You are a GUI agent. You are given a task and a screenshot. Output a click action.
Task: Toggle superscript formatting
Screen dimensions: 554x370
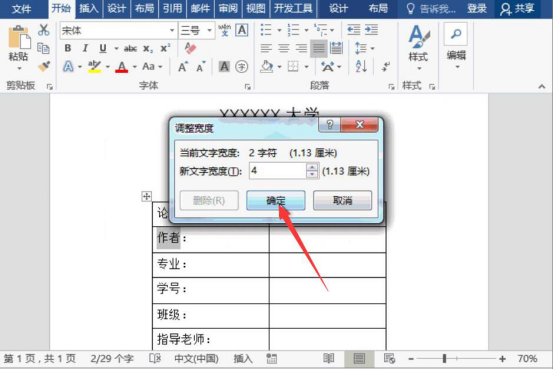(165, 48)
